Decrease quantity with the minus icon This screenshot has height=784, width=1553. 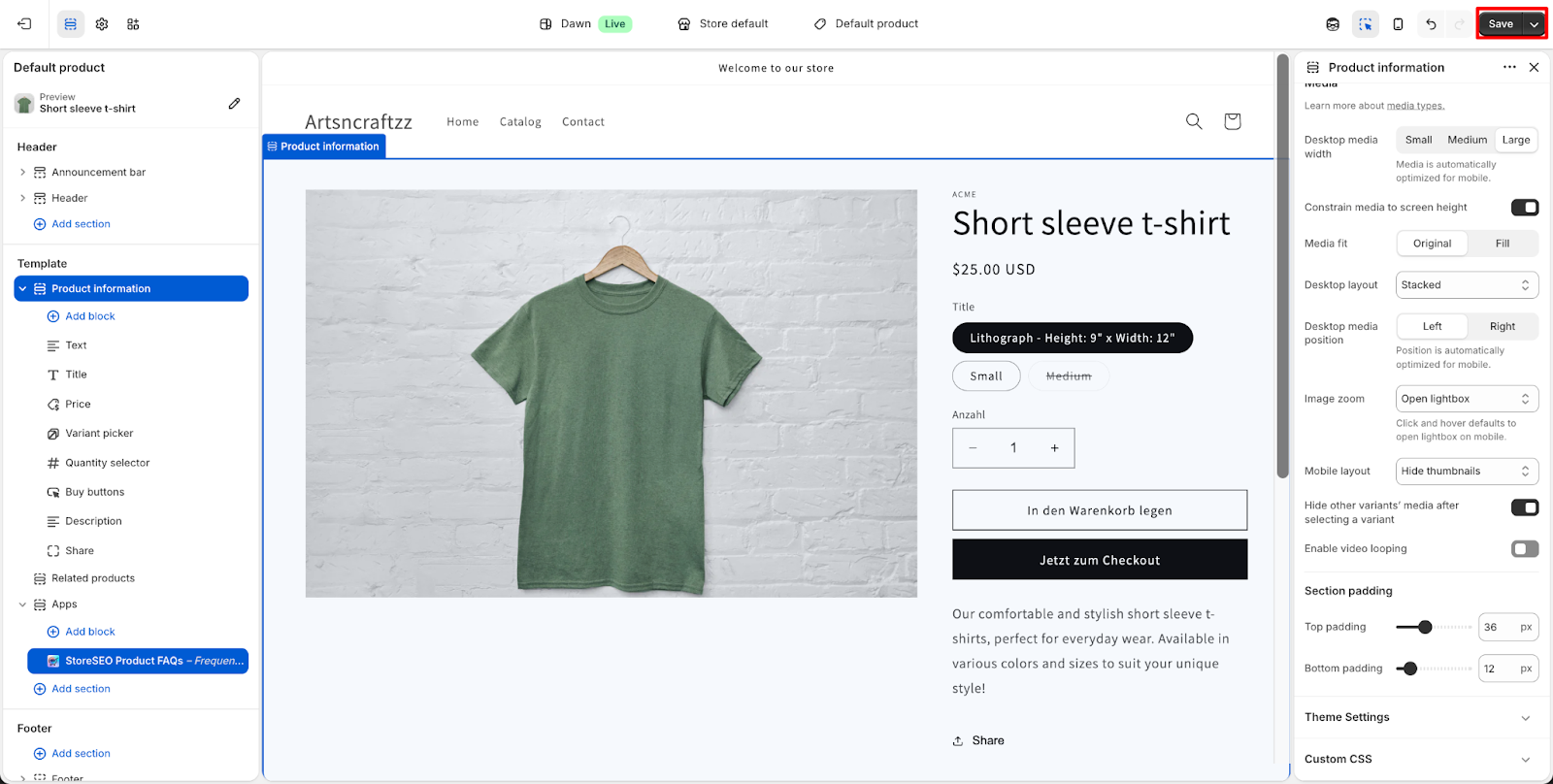(973, 448)
